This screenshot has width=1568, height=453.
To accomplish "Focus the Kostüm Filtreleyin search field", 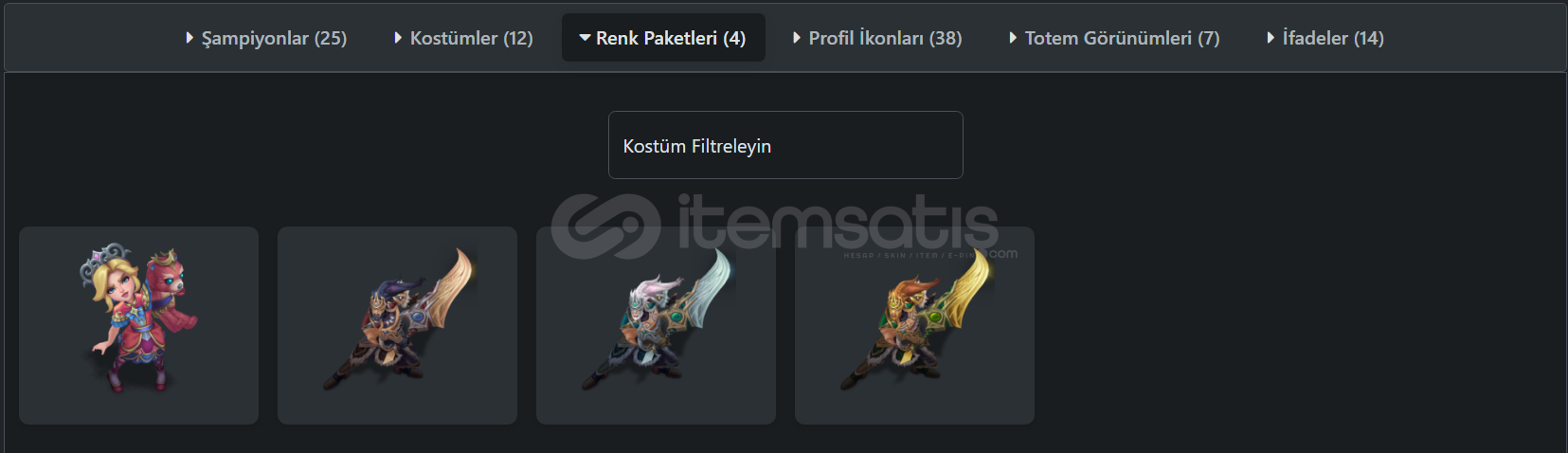I will 785,145.
